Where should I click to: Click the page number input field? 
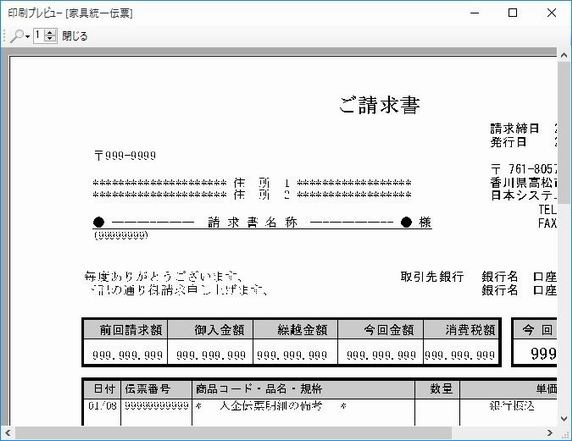[39, 36]
